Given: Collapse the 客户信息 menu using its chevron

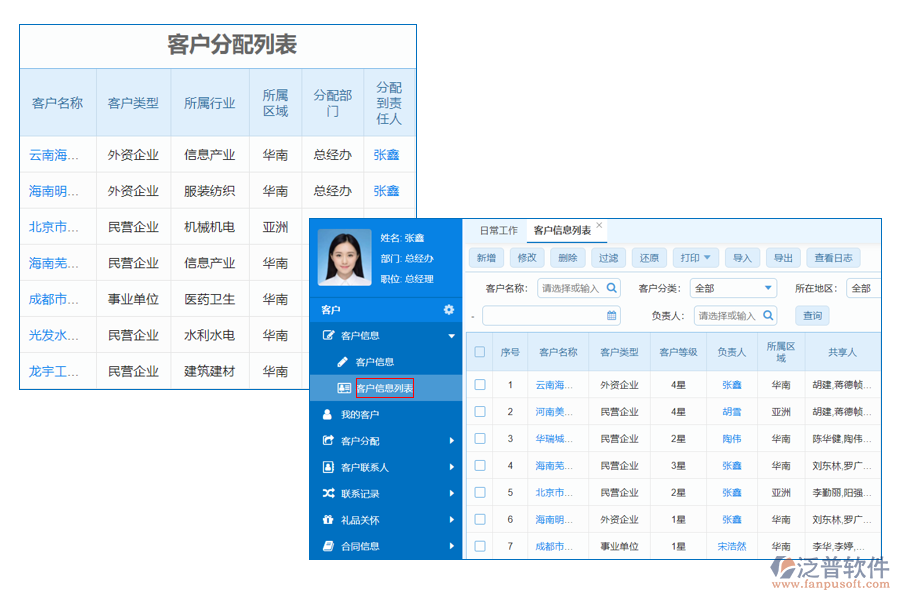Looking at the screenshot, I should pyautogui.click(x=453, y=335).
